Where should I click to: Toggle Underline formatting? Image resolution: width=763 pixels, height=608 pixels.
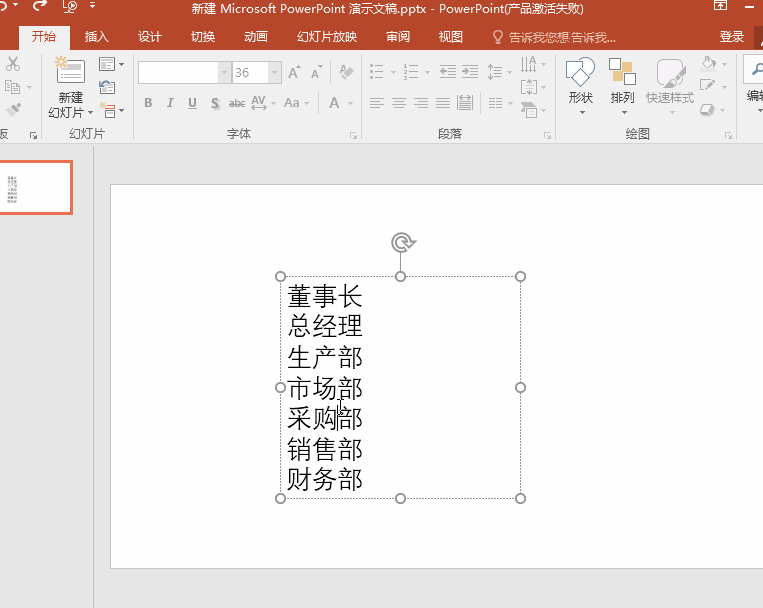click(192, 103)
